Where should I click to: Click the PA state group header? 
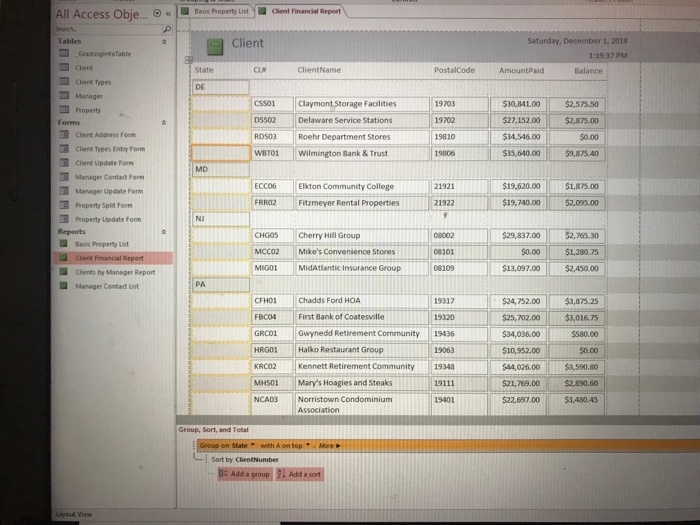[221, 284]
